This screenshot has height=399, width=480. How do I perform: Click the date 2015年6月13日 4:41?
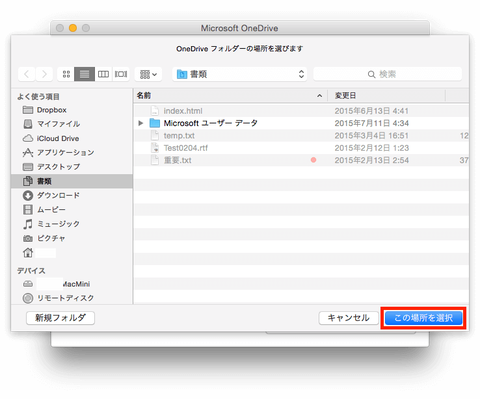372,111
